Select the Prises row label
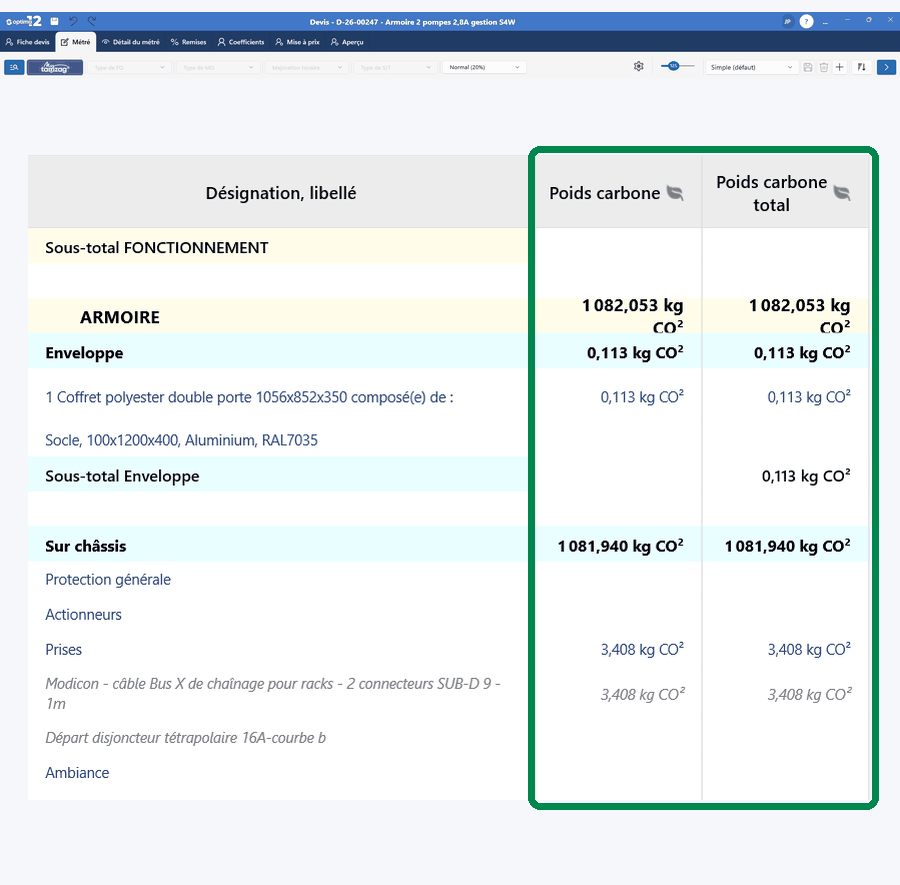This screenshot has width=900, height=885. click(64, 650)
